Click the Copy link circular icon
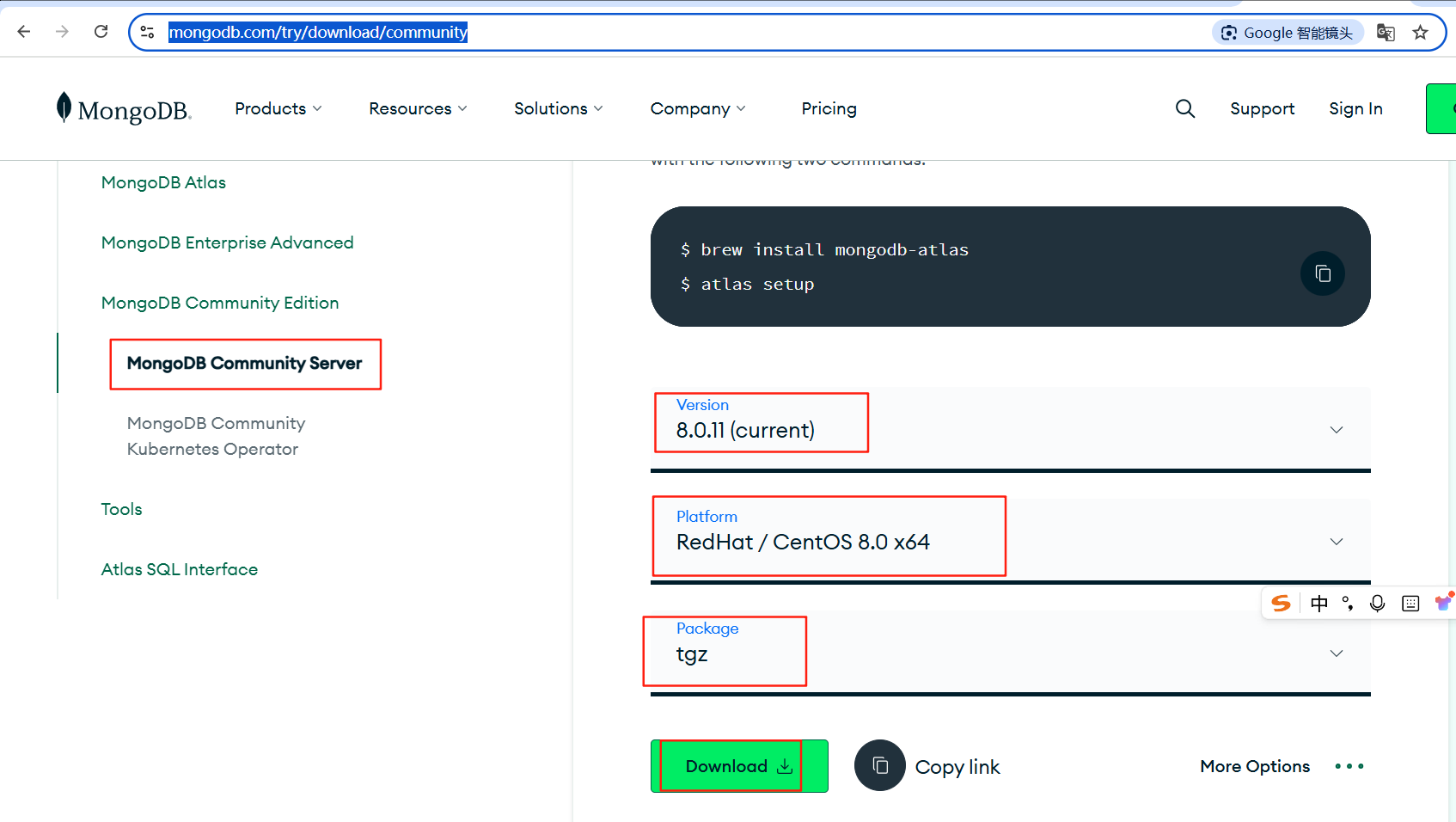This screenshot has width=1456, height=822. (880, 765)
